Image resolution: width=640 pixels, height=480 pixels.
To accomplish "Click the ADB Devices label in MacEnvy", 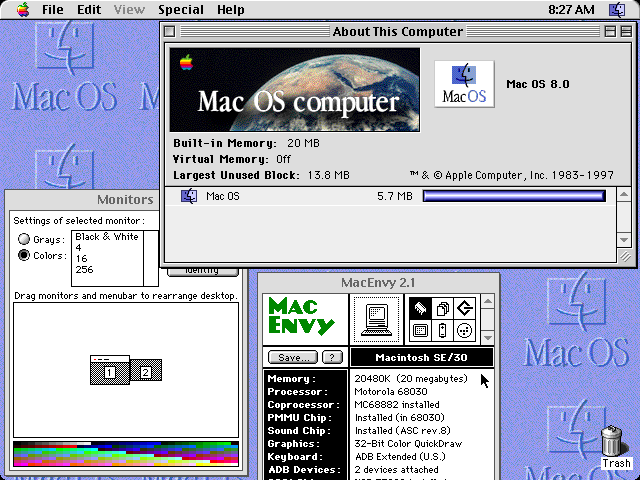I will pos(304,470).
